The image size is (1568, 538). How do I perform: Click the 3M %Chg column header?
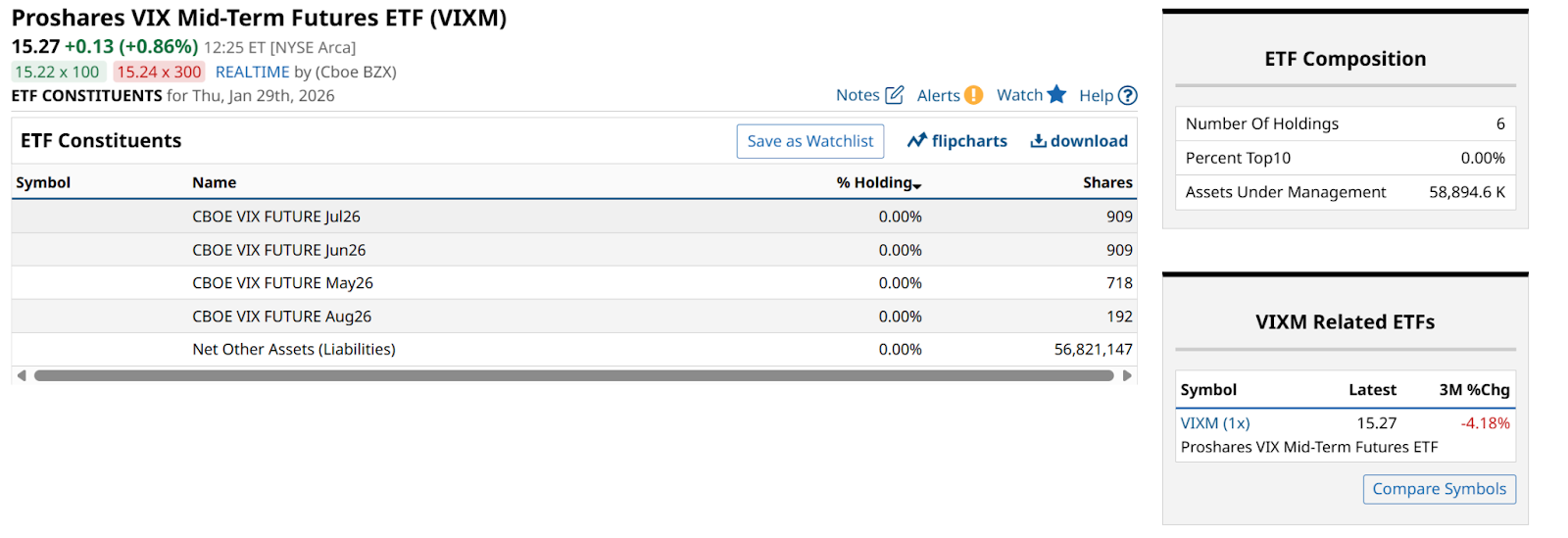(x=1474, y=390)
